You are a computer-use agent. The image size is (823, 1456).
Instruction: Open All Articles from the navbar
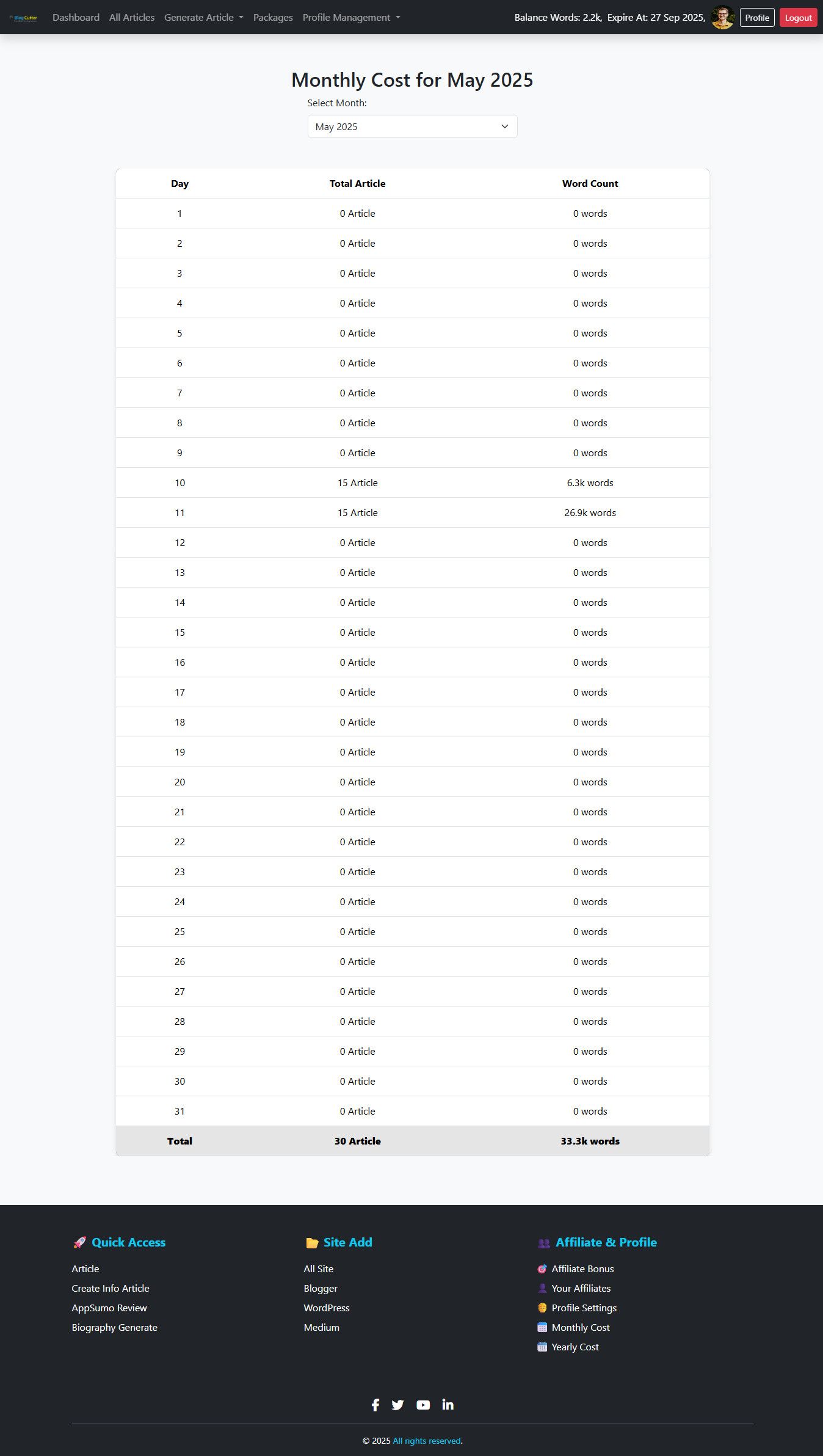(x=132, y=18)
